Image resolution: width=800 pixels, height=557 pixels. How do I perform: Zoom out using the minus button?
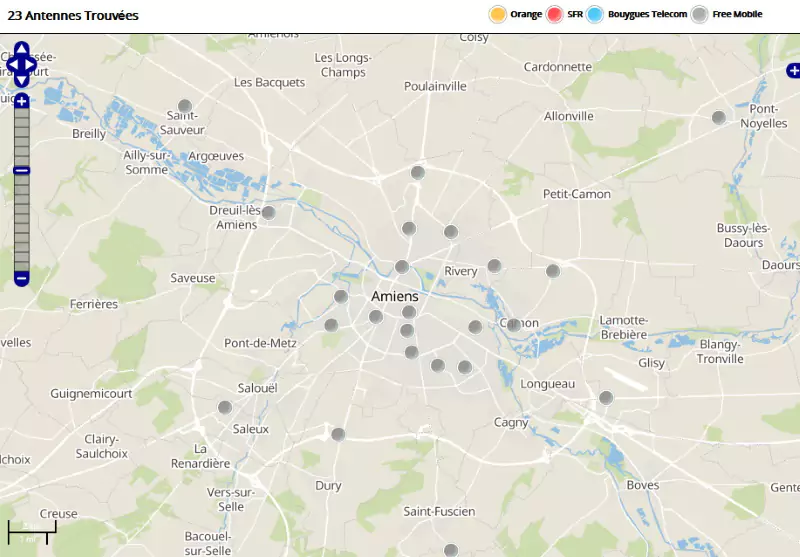[21, 278]
